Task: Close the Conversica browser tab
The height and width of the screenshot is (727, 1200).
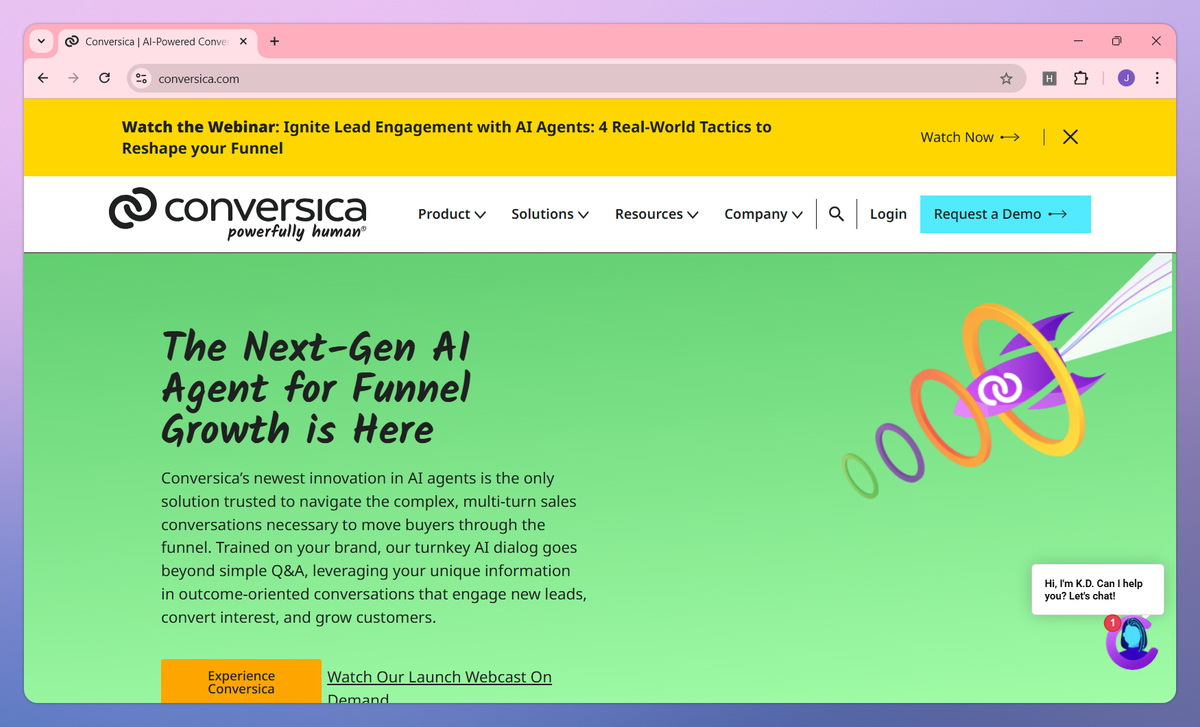Action: (x=245, y=42)
